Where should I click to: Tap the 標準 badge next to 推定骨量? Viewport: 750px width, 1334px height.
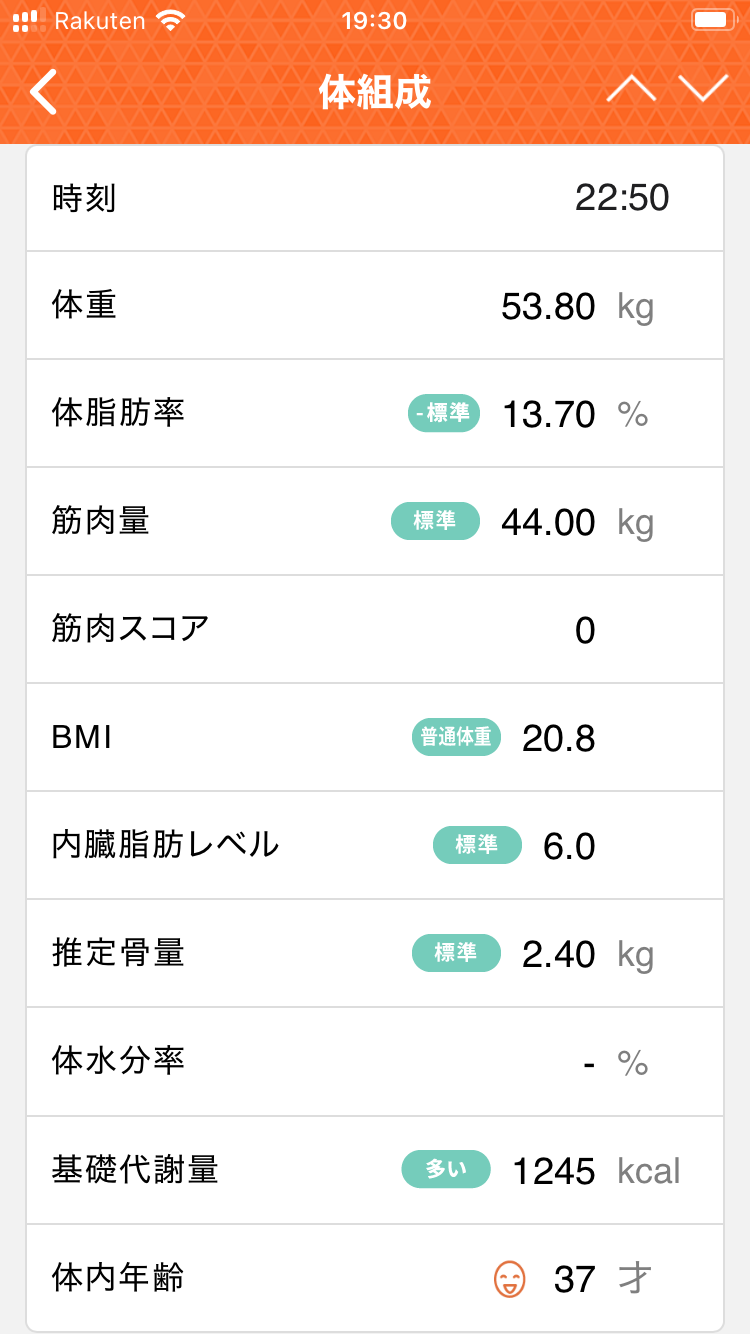456,953
